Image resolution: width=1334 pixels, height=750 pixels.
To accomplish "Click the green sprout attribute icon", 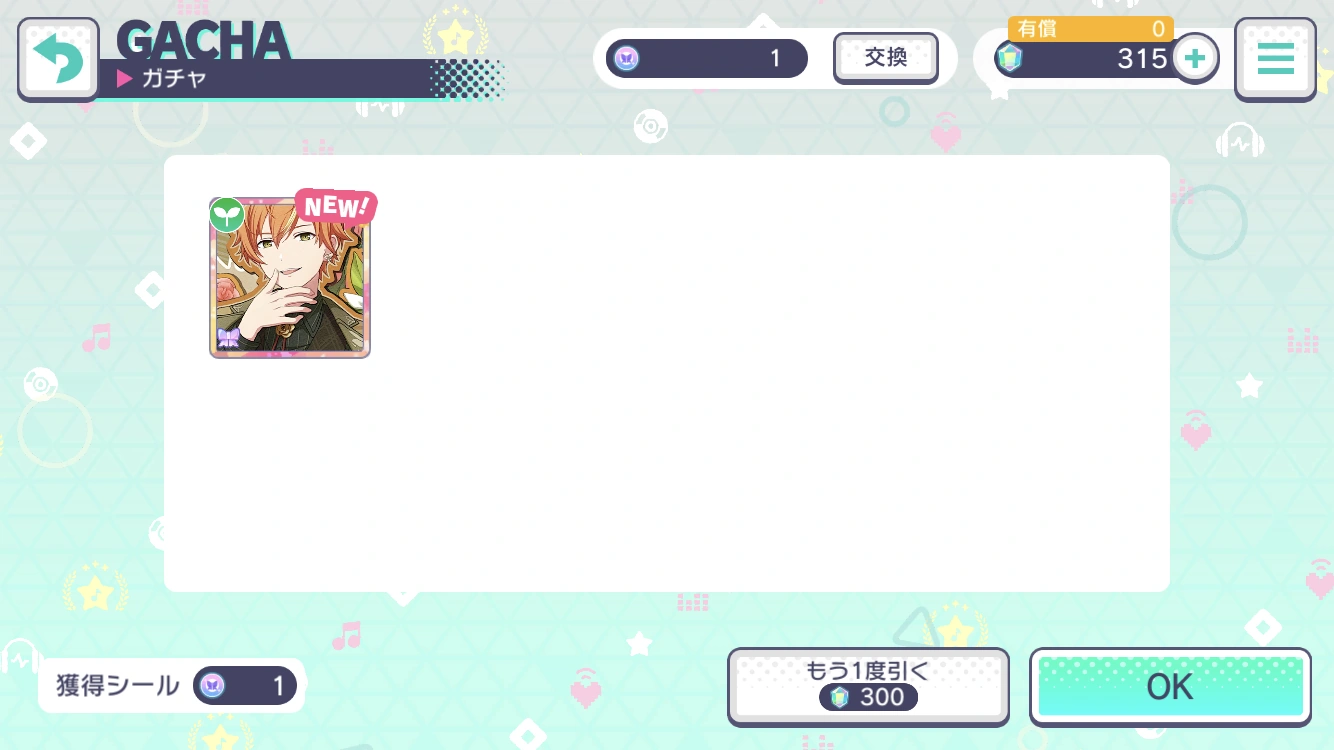I will click(x=227, y=214).
